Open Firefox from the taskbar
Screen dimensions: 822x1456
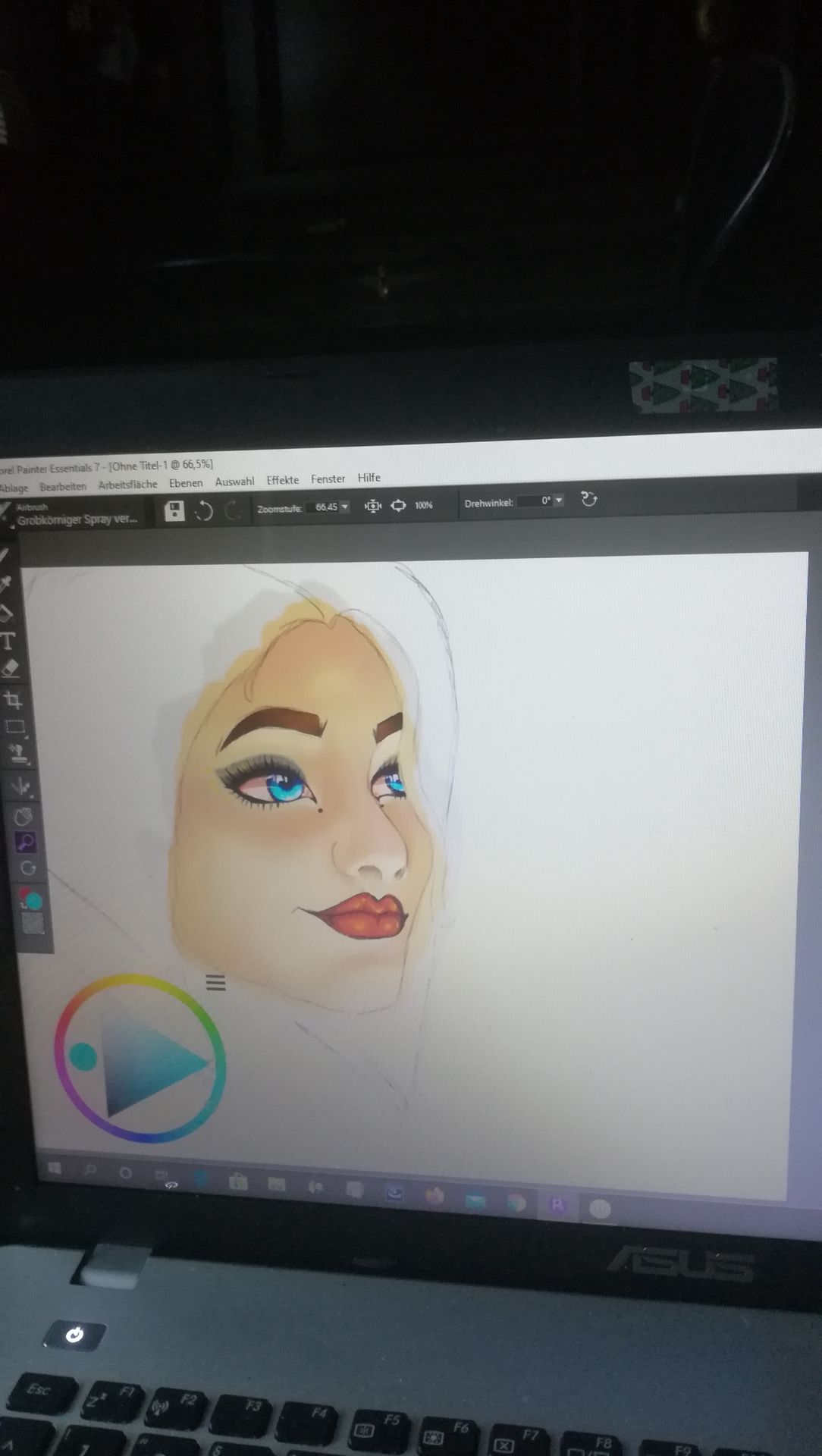[435, 1197]
